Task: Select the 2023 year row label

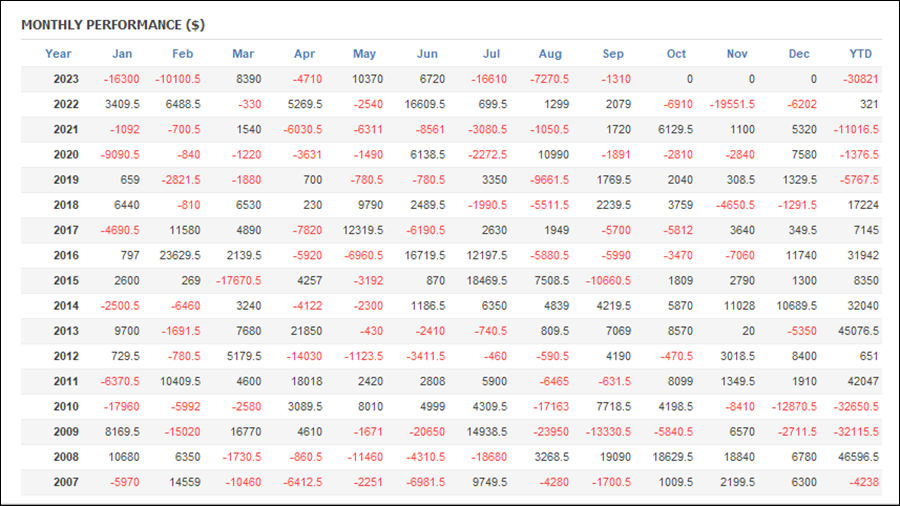Action: click(x=66, y=79)
